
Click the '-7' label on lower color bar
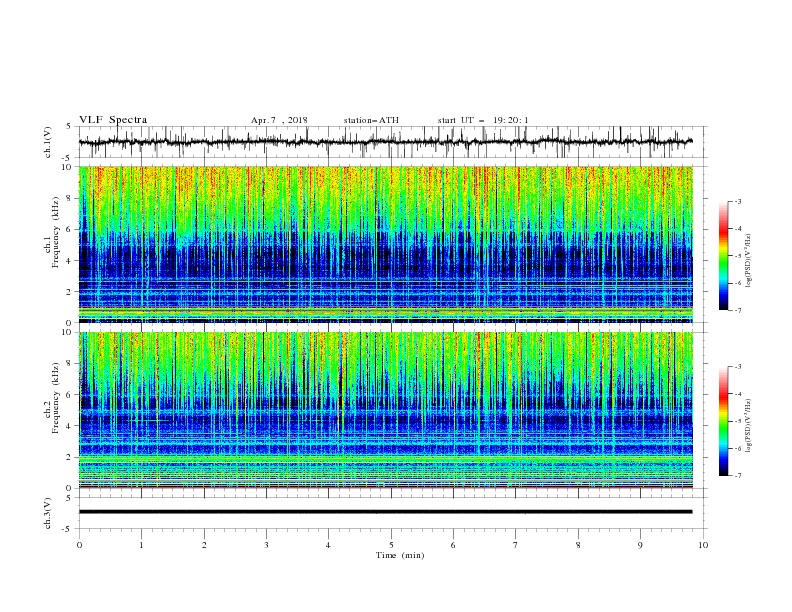coord(737,476)
